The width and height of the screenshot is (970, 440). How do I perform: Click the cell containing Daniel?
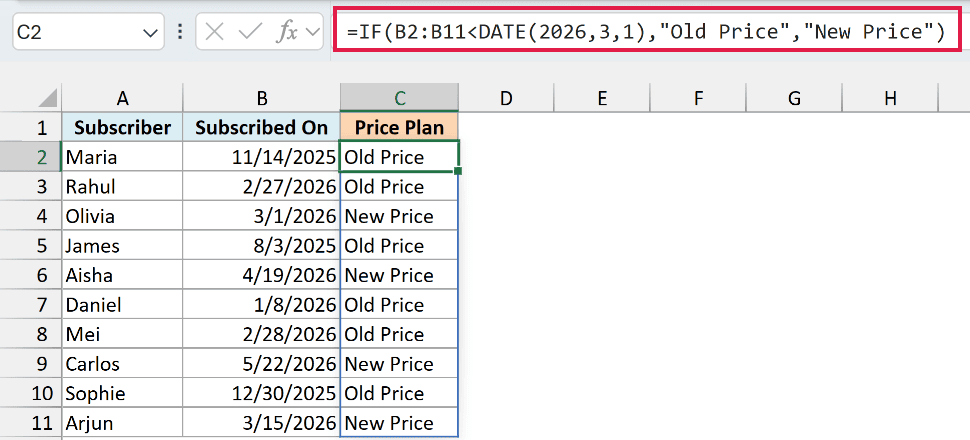click(x=122, y=304)
